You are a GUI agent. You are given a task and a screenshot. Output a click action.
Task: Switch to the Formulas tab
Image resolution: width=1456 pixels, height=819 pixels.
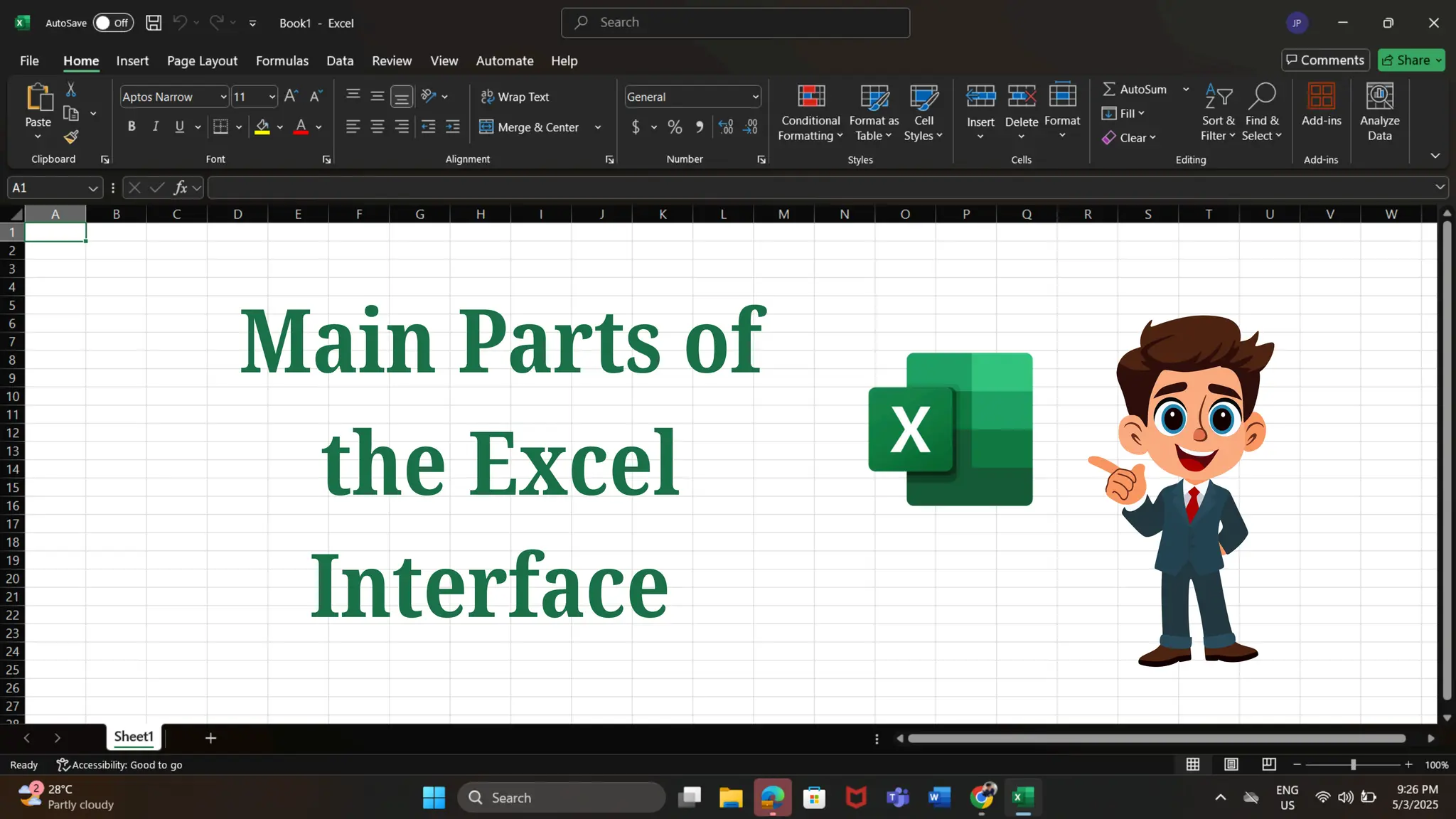282,60
